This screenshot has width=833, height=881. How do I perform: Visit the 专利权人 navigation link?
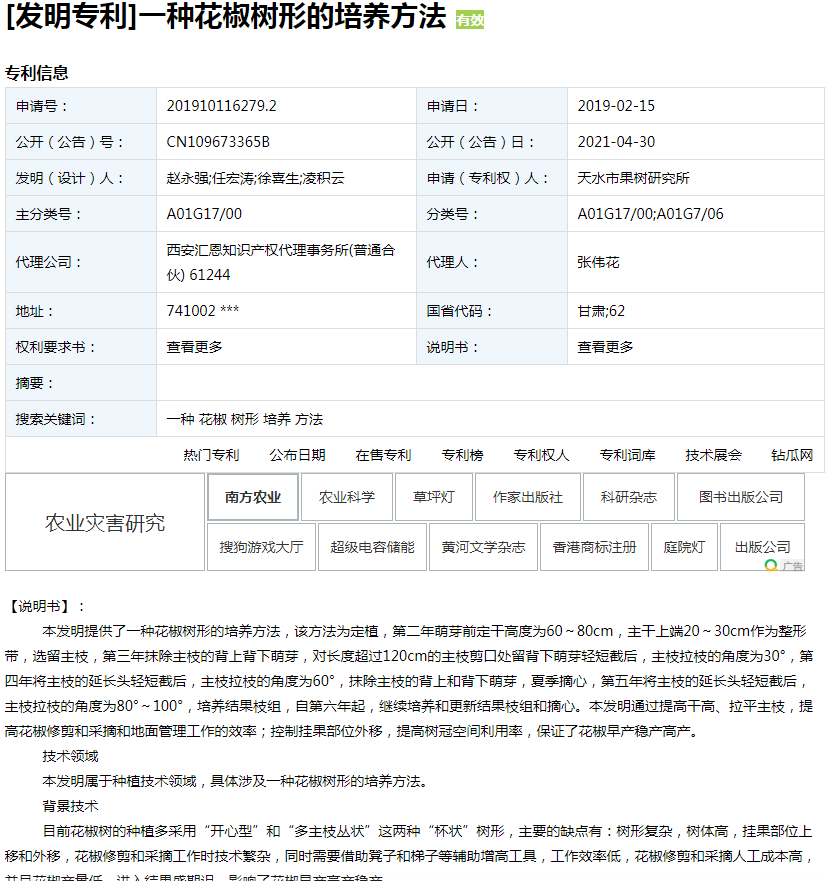(x=541, y=455)
